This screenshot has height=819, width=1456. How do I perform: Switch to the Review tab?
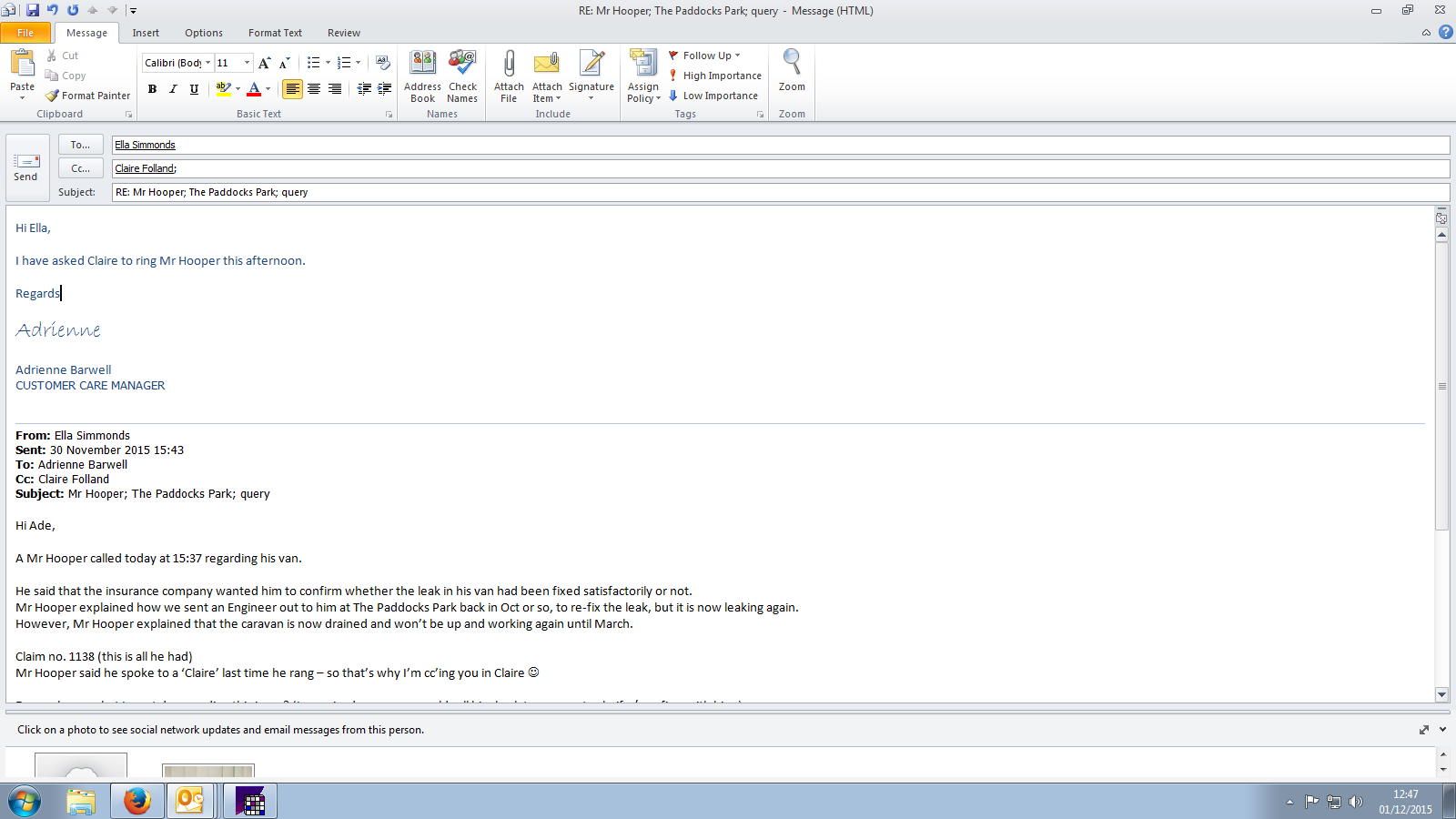pos(344,33)
